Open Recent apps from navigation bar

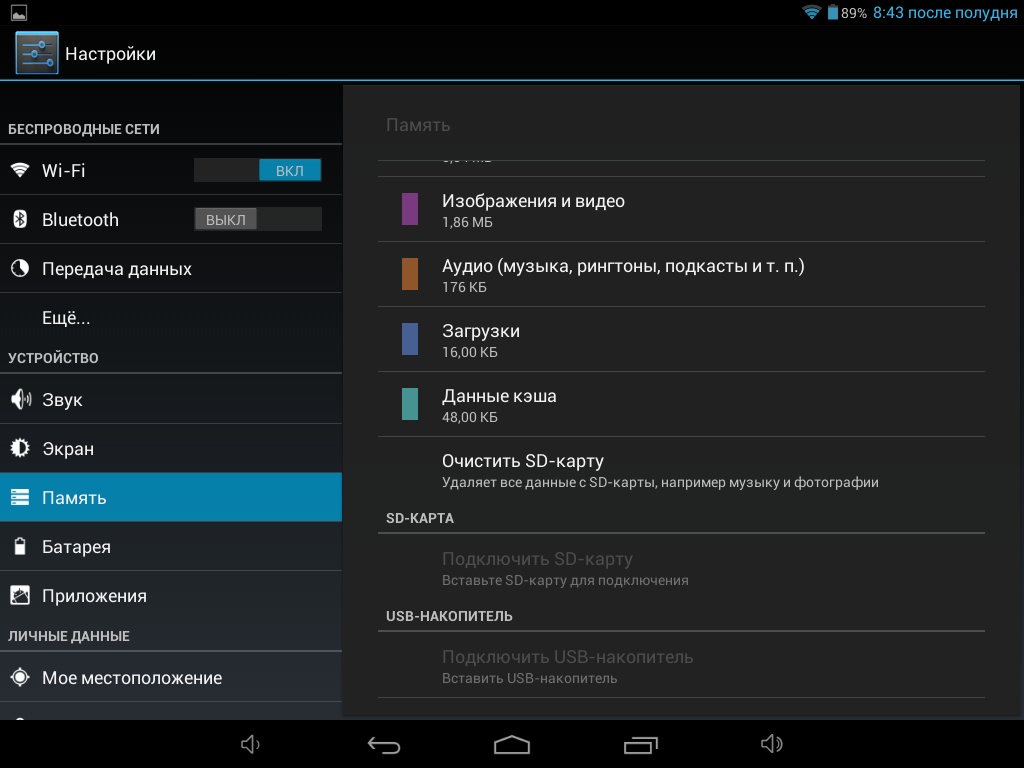coord(640,745)
